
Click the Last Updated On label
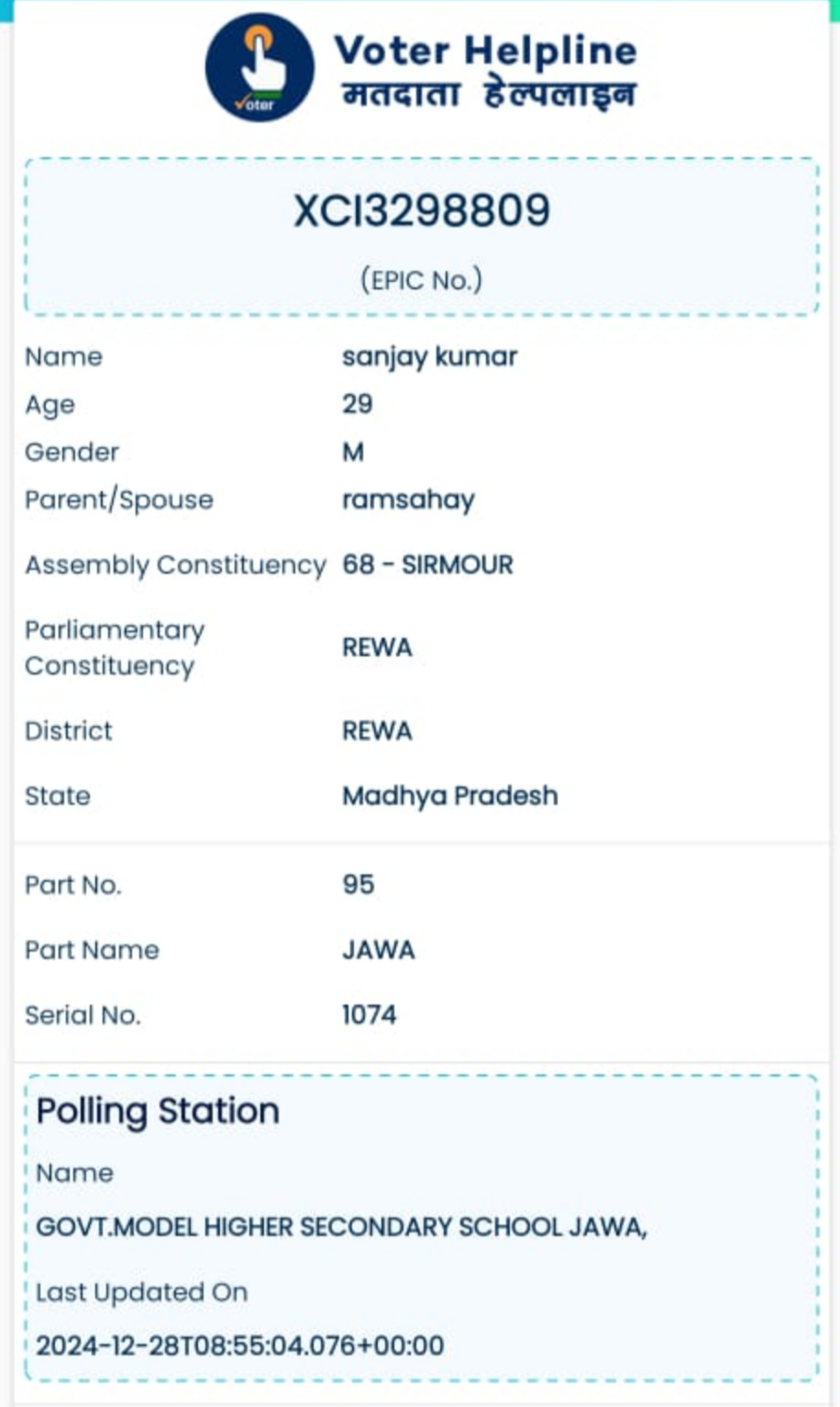coord(141,1292)
